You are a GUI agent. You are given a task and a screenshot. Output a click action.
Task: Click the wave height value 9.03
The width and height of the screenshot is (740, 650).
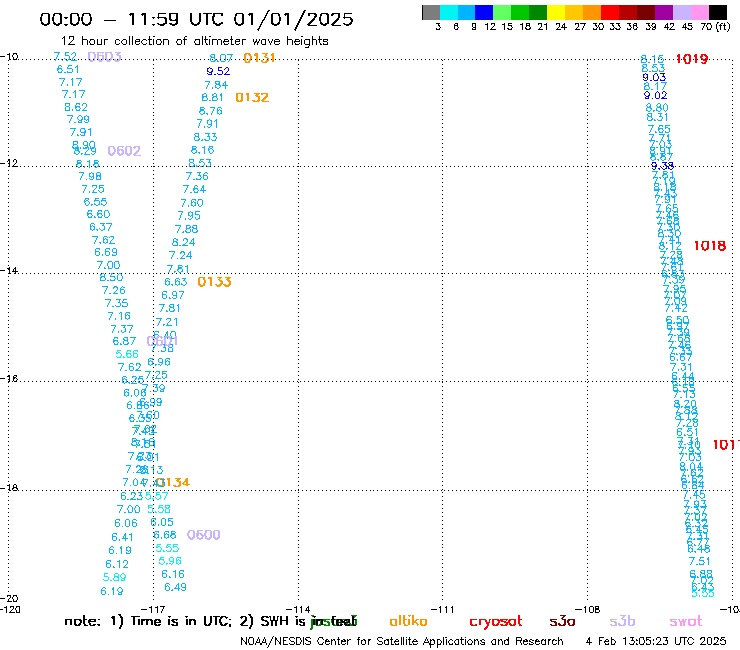coord(654,77)
